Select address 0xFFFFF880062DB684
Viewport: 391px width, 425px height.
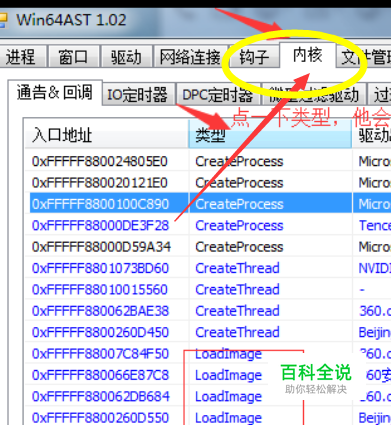click(x=100, y=396)
